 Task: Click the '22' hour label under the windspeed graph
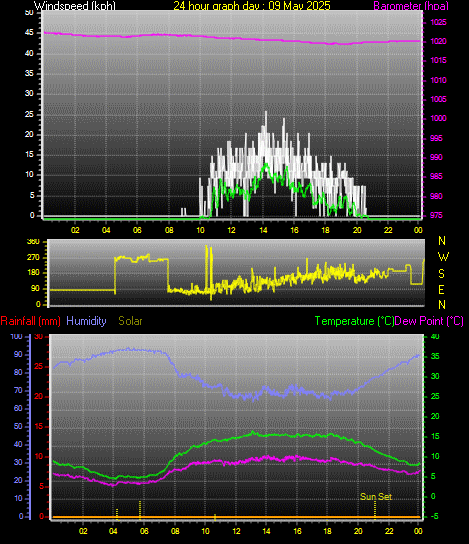point(388,230)
